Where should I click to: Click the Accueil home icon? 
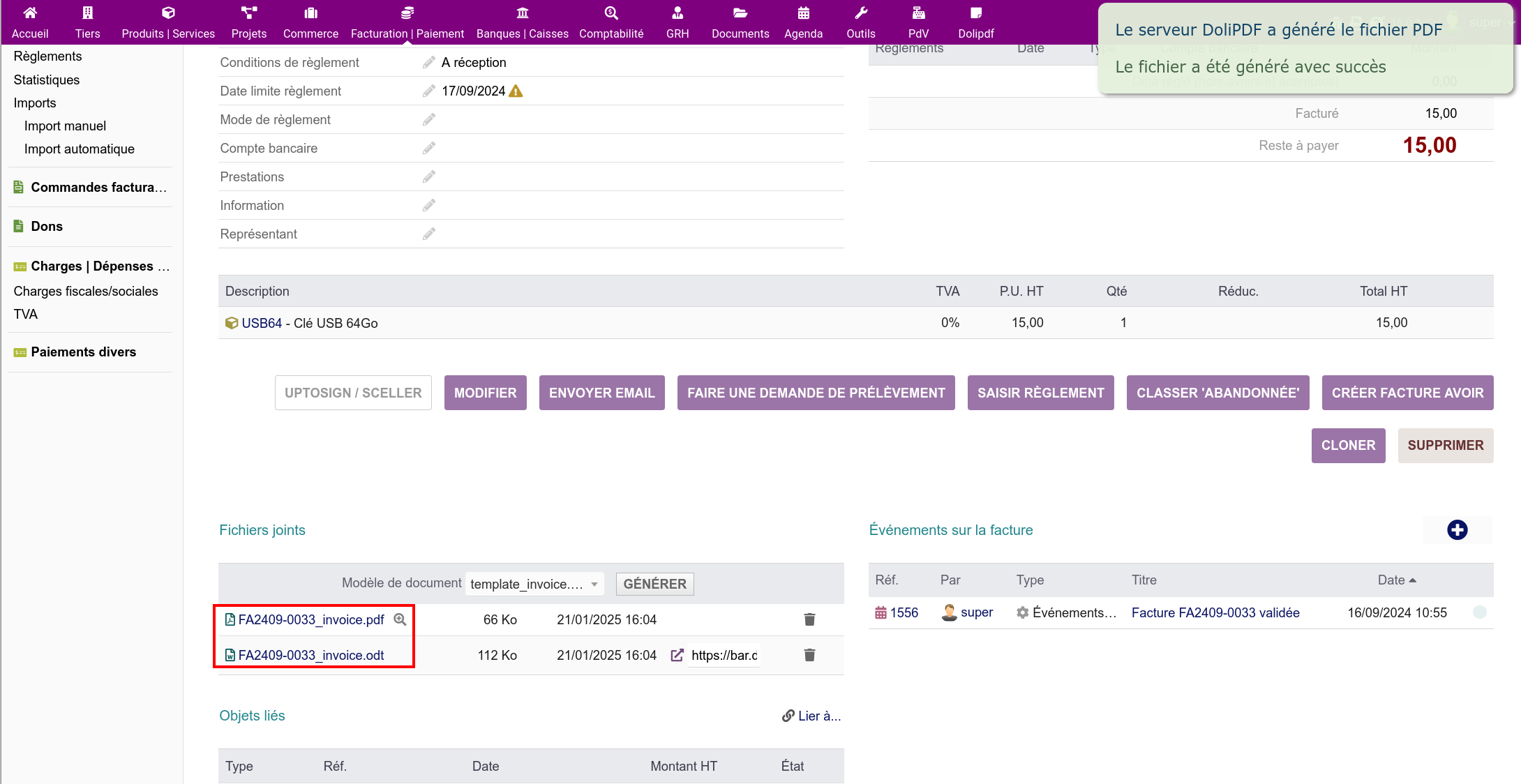tap(30, 13)
